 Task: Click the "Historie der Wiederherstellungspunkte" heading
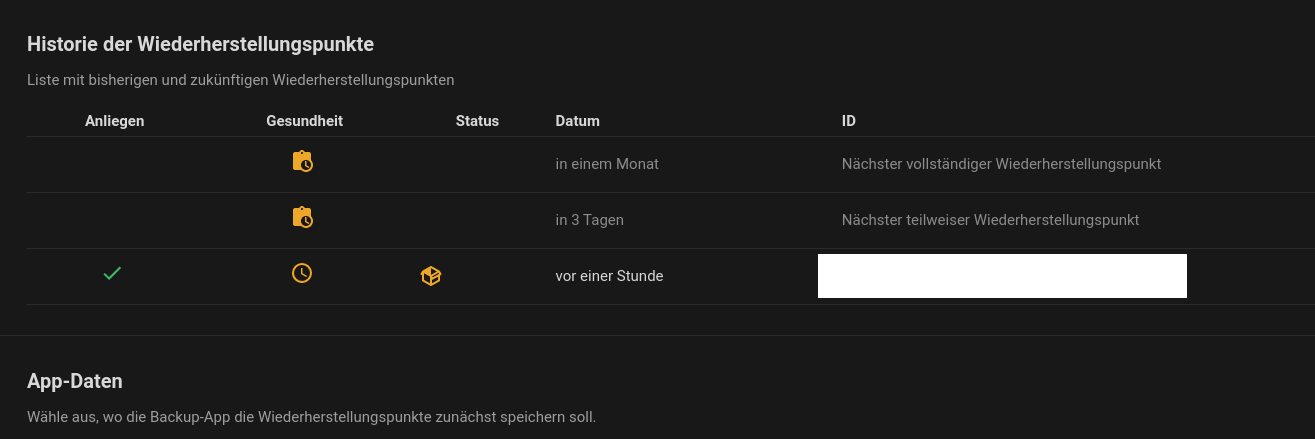[x=200, y=44]
